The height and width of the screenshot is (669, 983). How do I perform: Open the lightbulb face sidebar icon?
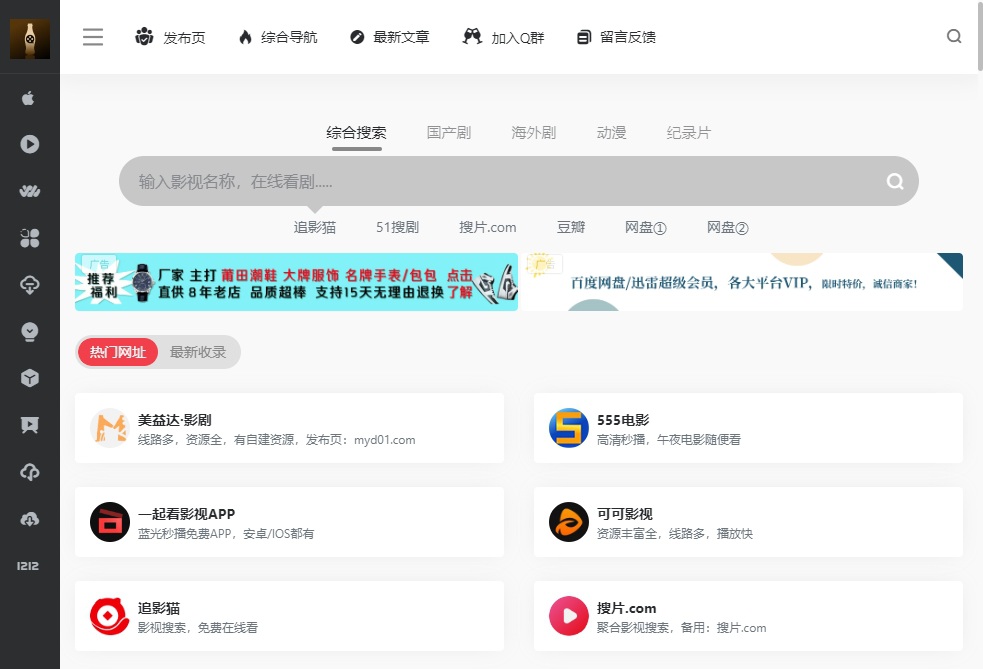click(x=29, y=332)
